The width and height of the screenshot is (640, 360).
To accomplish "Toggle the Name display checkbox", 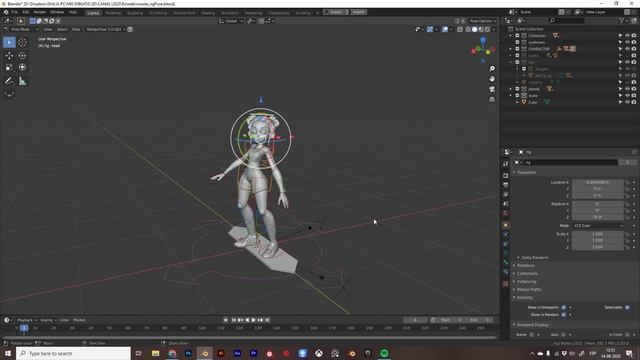I will click(531, 335).
